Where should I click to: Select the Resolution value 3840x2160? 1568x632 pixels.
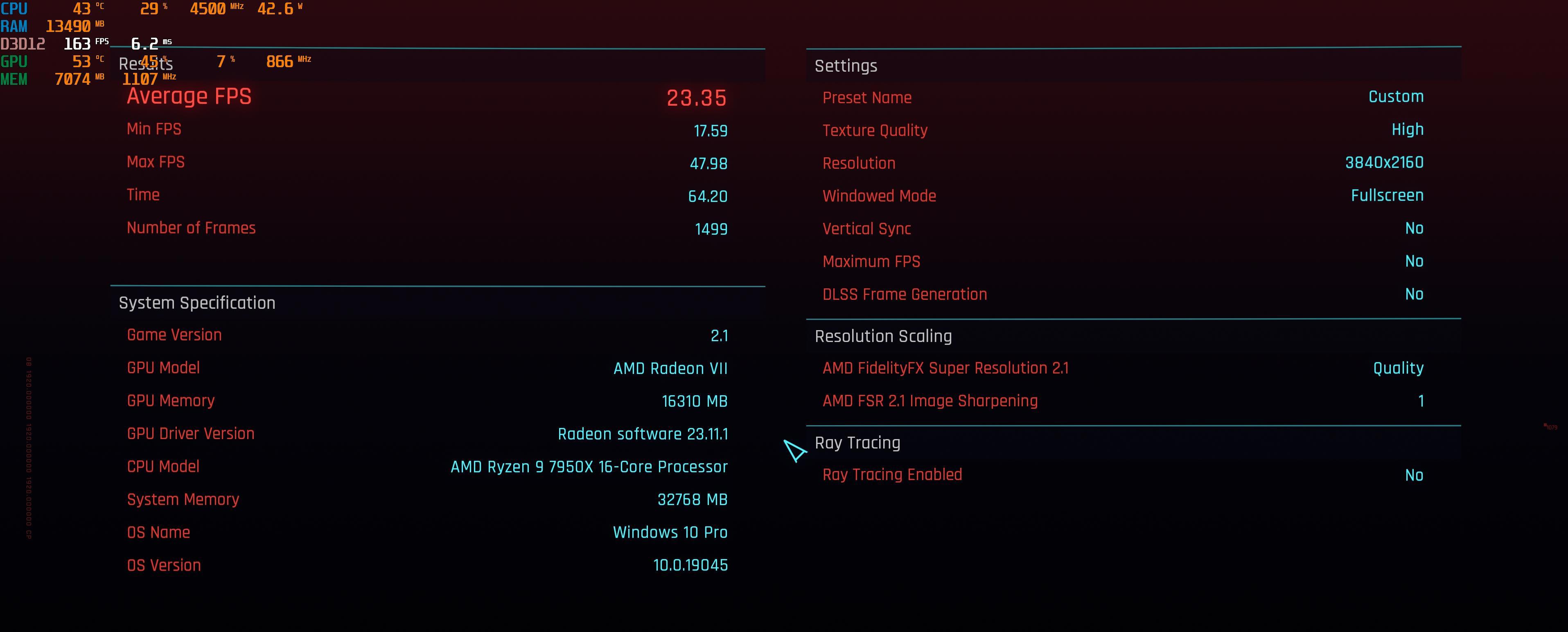(x=1384, y=163)
